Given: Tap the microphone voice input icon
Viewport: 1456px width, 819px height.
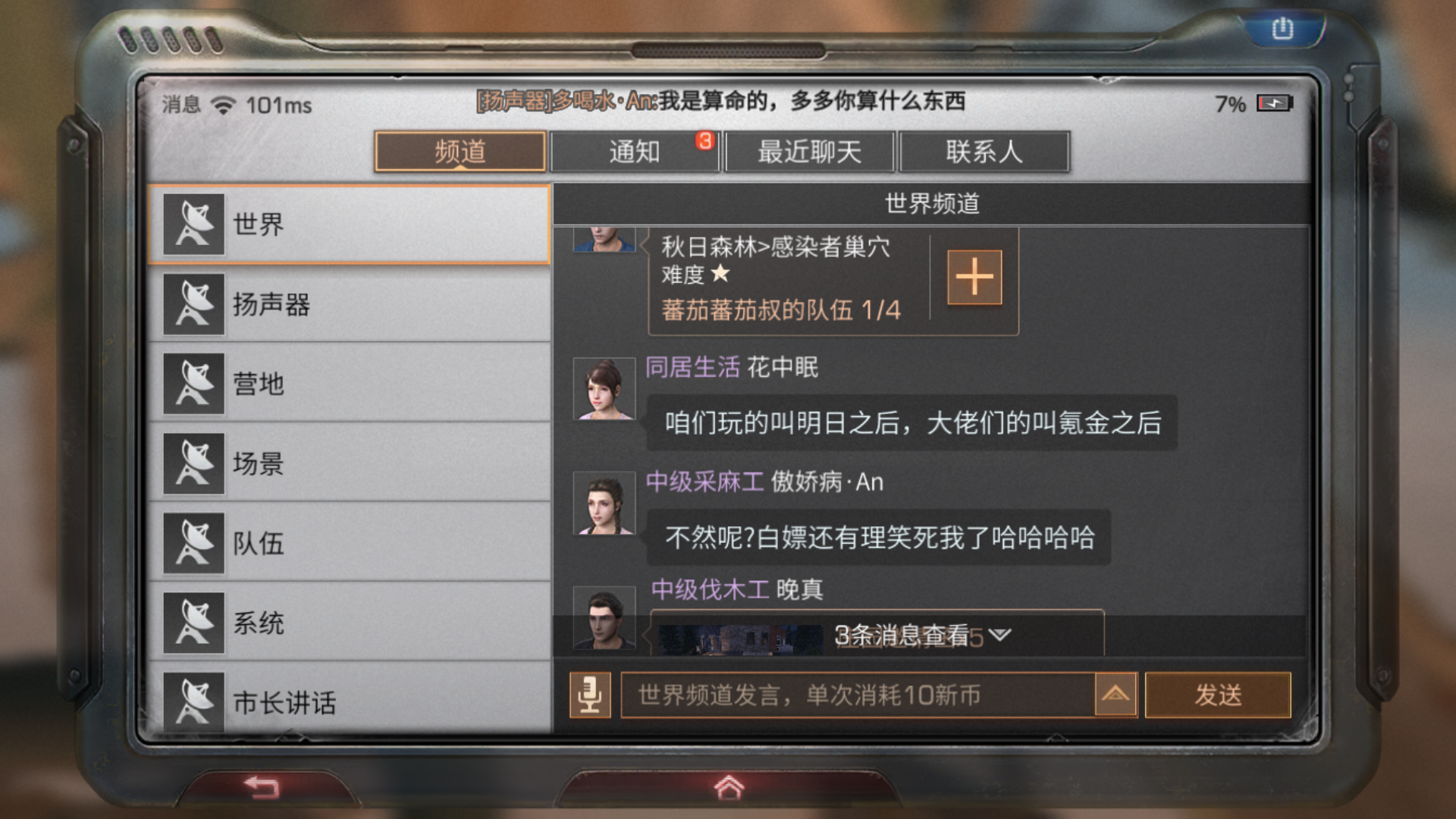Looking at the screenshot, I should pyautogui.click(x=590, y=695).
